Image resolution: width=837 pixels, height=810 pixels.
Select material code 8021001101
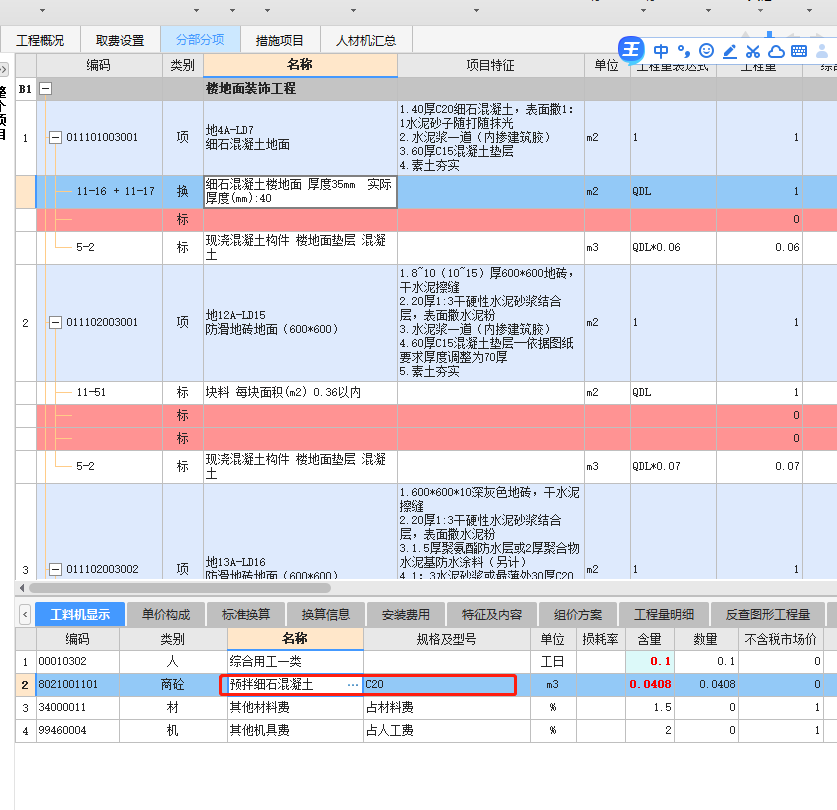click(68, 685)
